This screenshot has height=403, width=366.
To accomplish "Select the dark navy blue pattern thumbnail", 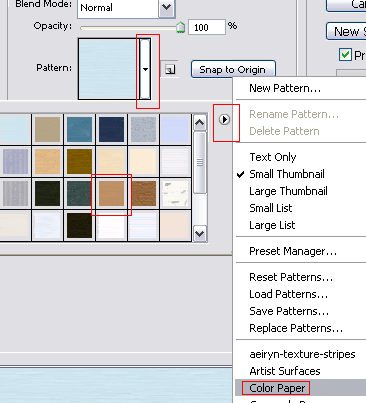I will pos(111,129).
